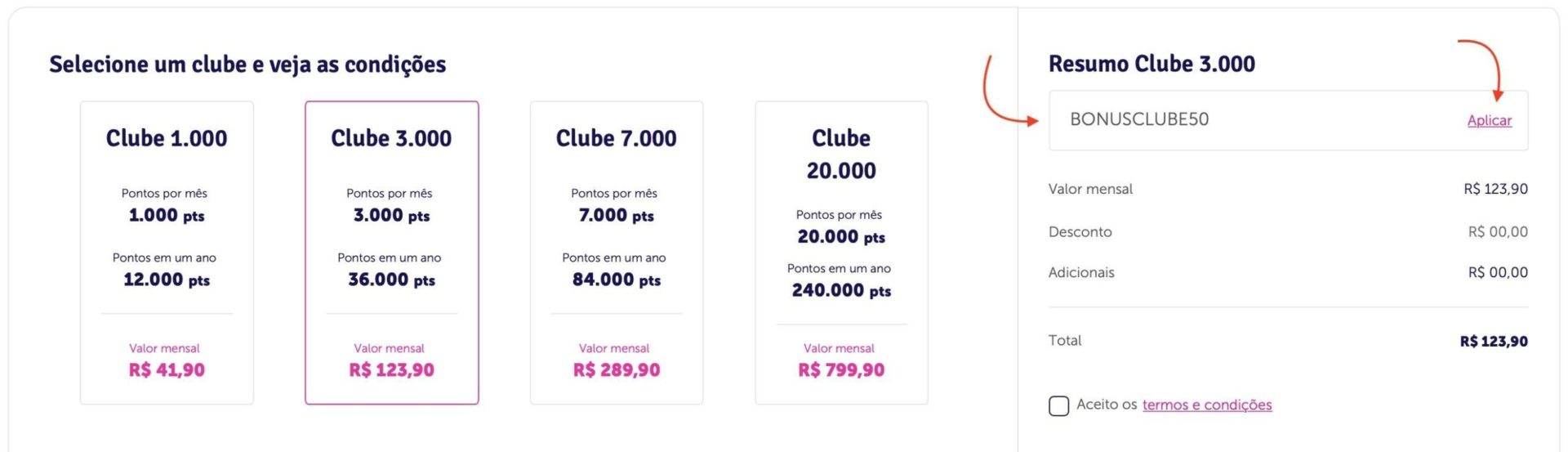Click the R$ 123,90 price in Clube 3.000 card
The width and height of the screenshot is (1568, 452).
[x=392, y=370]
